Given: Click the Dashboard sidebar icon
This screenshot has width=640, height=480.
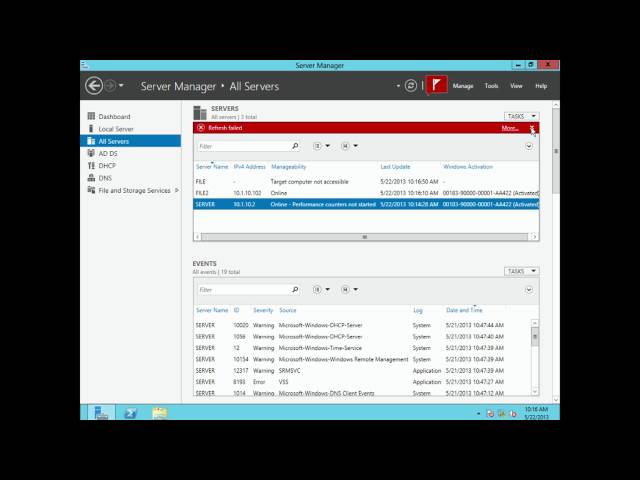Looking at the screenshot, I should (91, 116).
